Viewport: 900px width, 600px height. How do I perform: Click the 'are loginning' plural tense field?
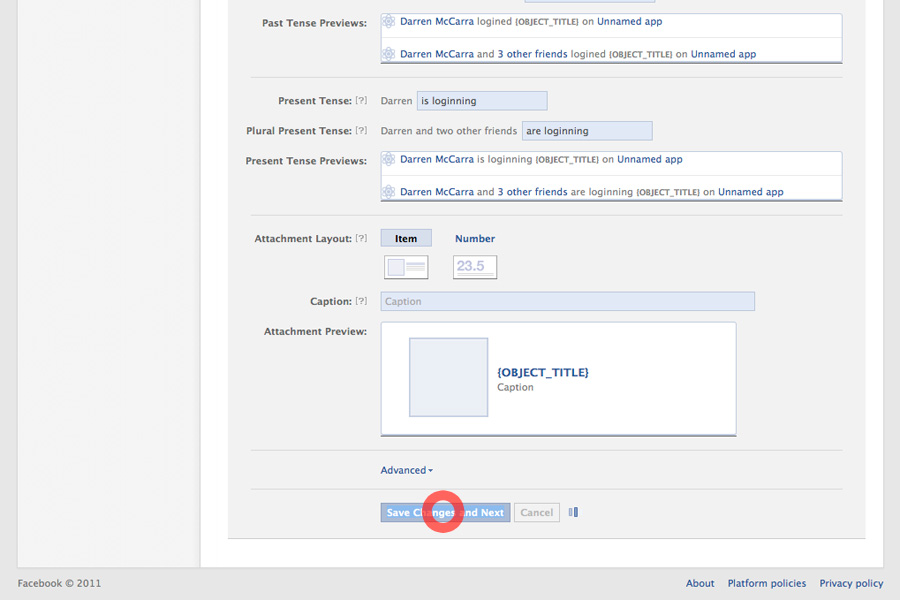586,131
